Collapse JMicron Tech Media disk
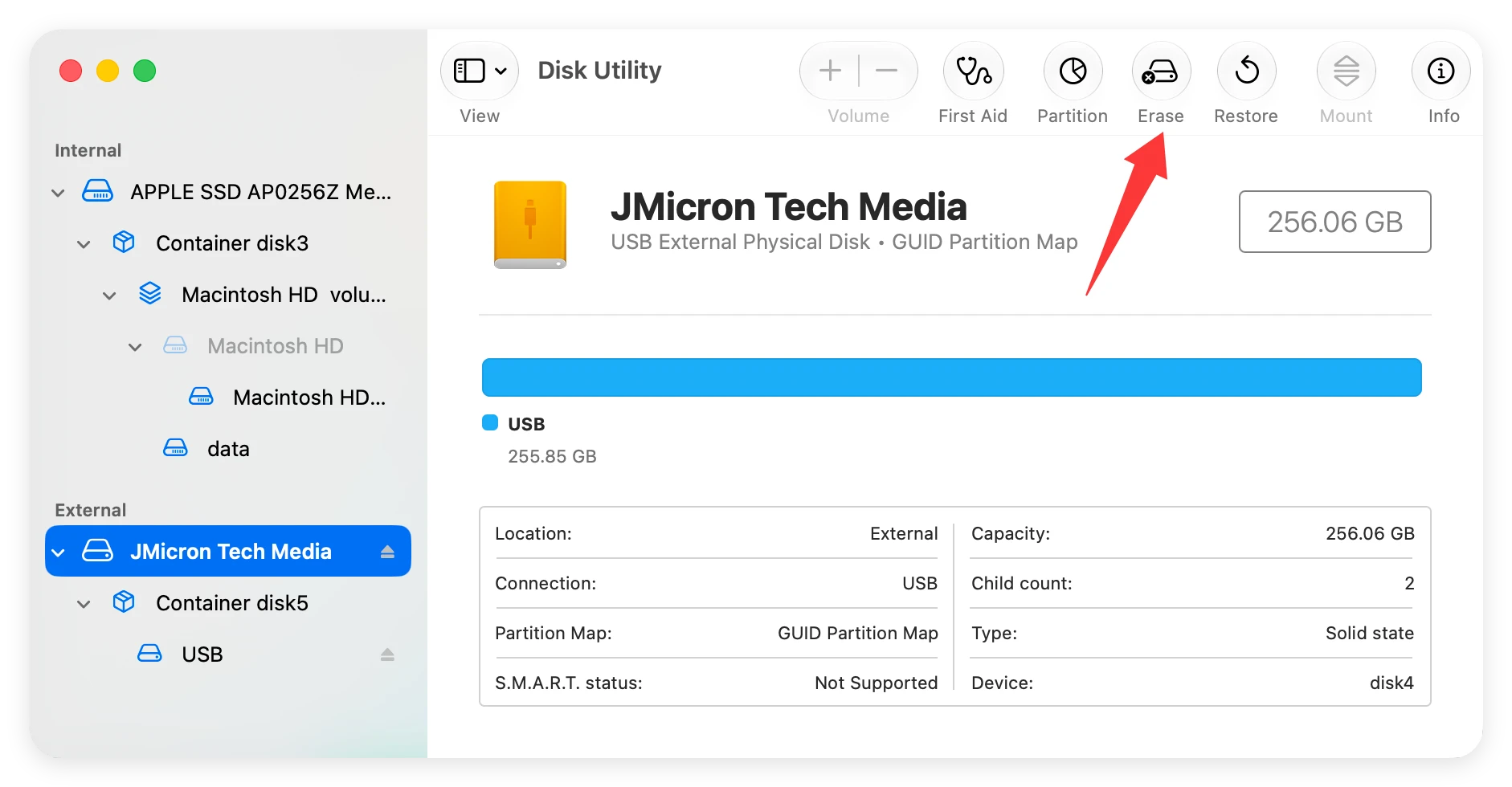1512x787 pixels. [x=58, y=553]
